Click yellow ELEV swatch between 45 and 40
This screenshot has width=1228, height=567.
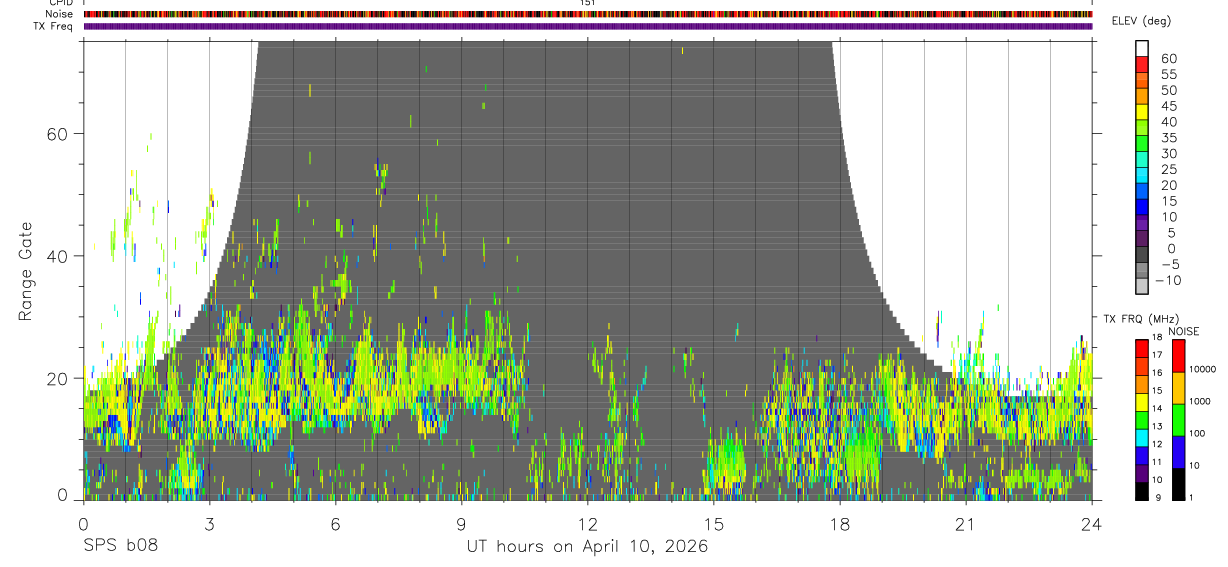1142,114
